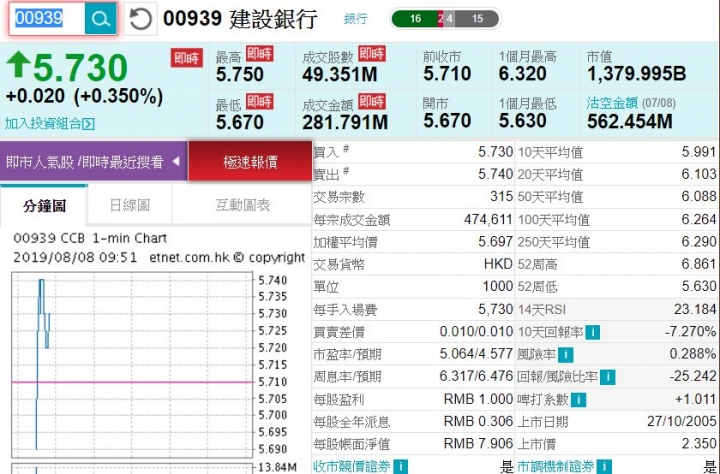This screenshot has width=720, height=474.
Task: Click the refresh arrow icon
Action: point(140,19)
